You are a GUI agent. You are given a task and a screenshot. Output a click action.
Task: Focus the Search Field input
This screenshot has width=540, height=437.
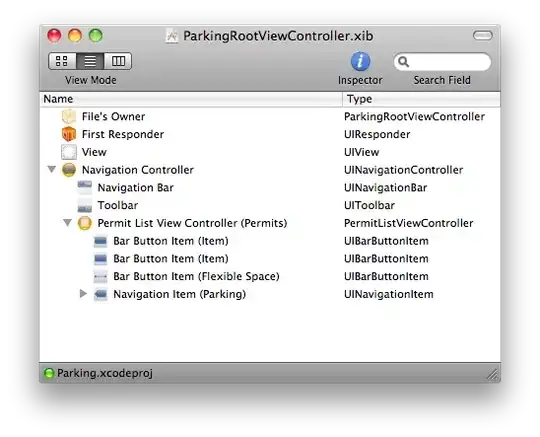[x=443, y=62]
